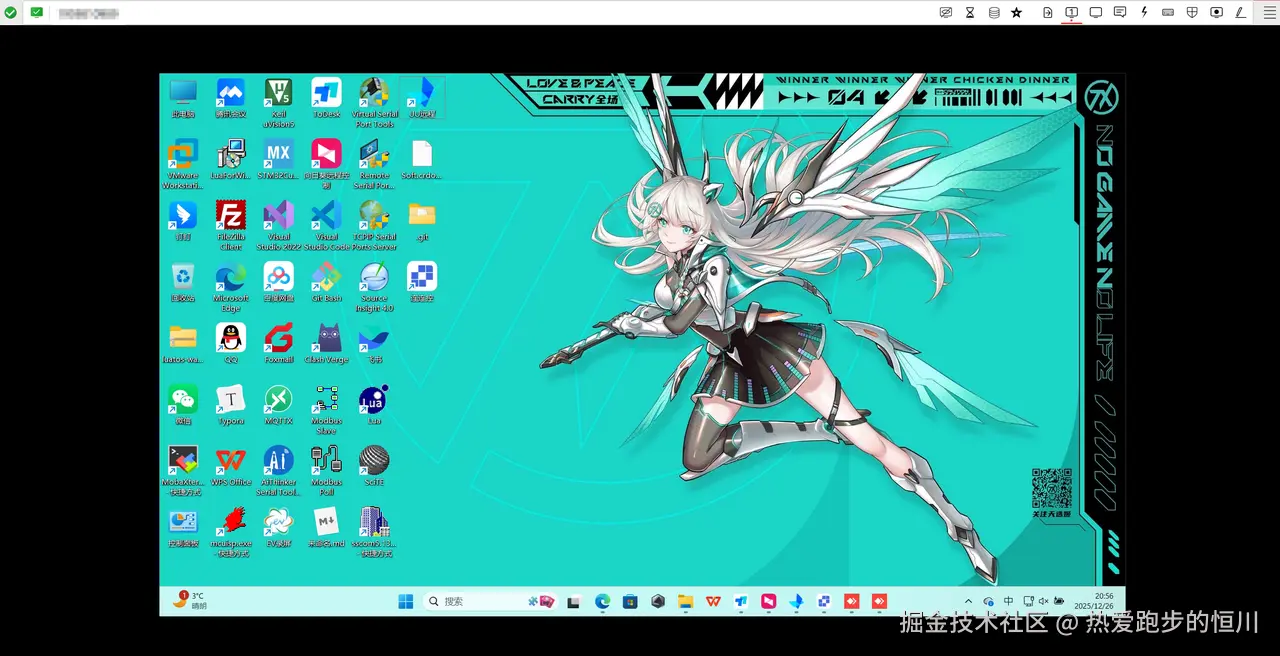Open File Explorer from the taskbar
This screenshot has width=1280, height=656.
pos(685,601)
